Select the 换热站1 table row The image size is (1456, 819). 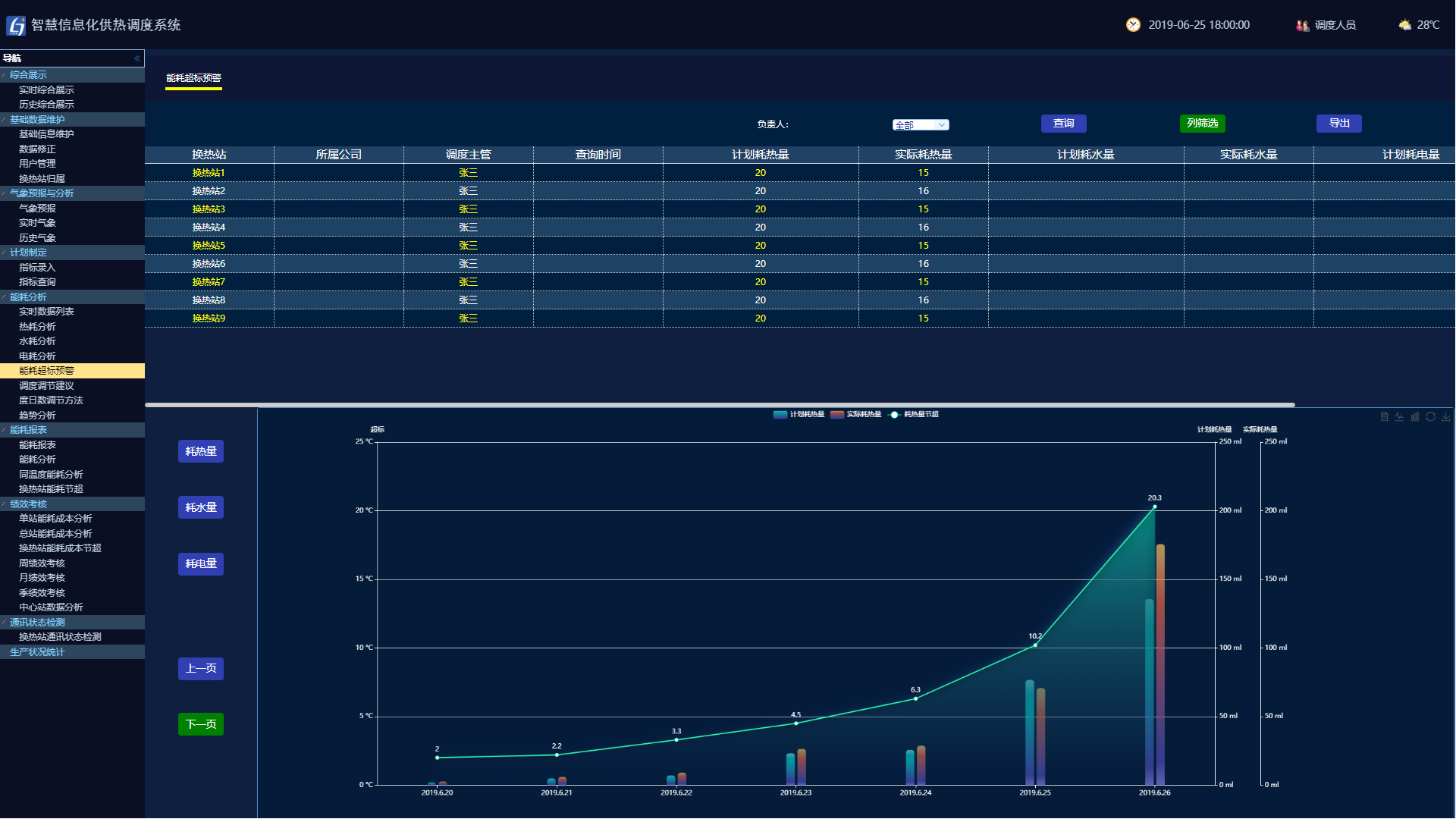click(800, 173)
